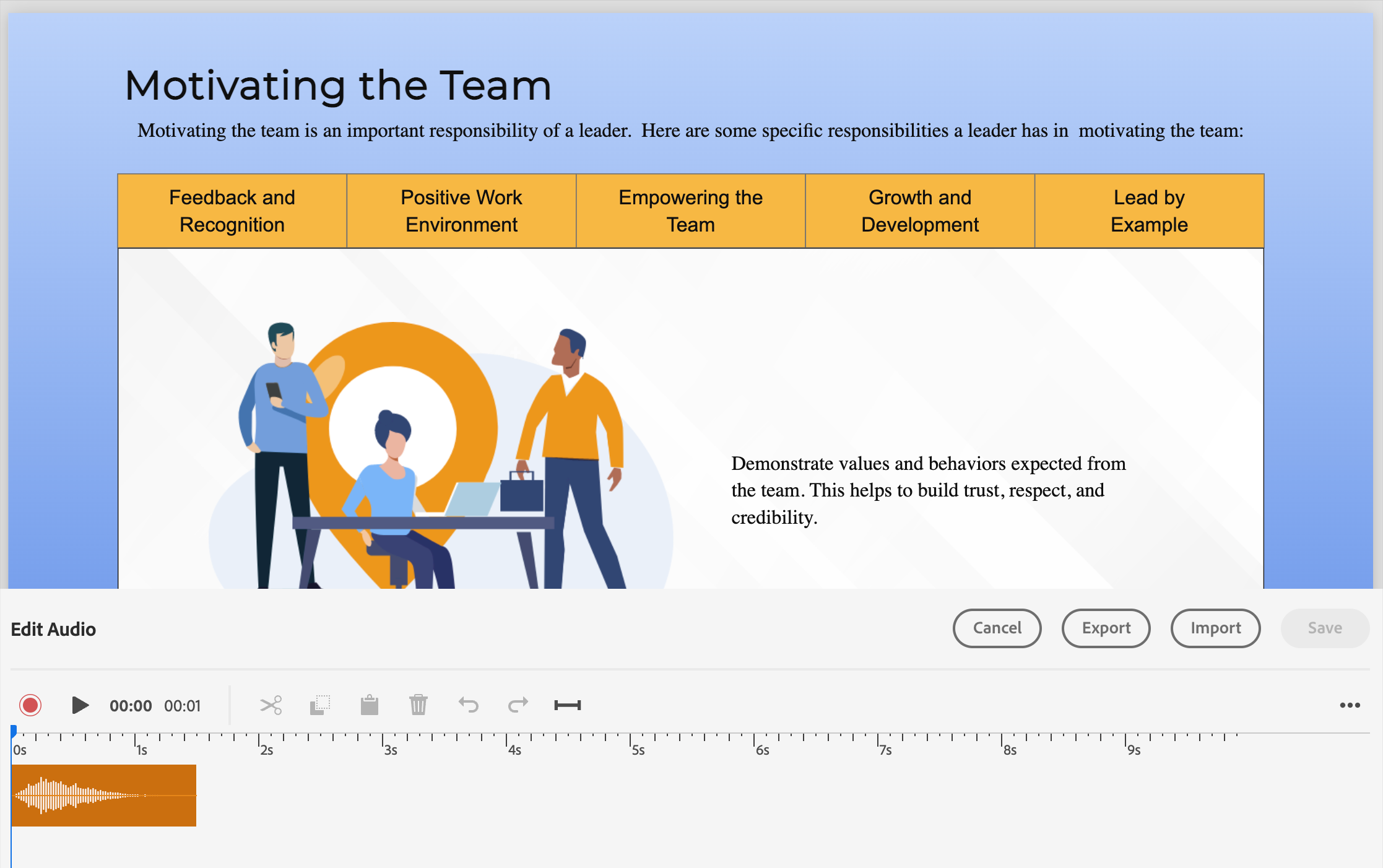The width and height of the screenshot is (1383, 868).
Task: Click the scissors cut icon
Action: click(x=271, y=705)
